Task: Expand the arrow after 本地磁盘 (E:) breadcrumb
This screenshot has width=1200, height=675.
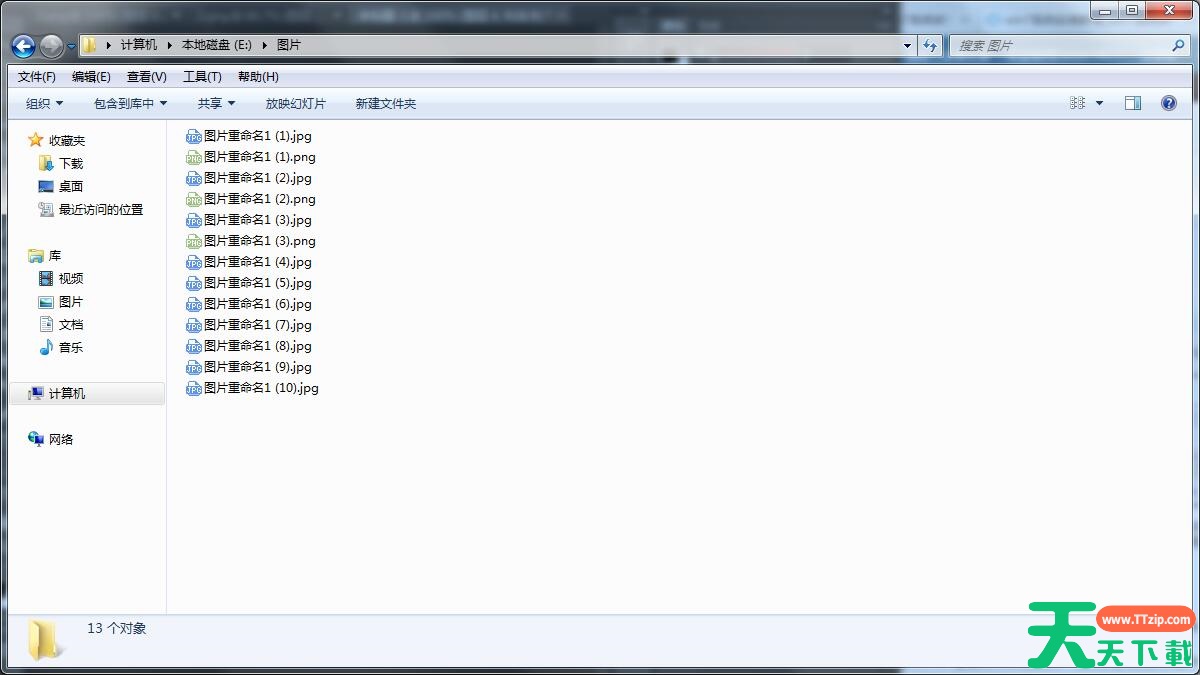Action: coord(265,45)
